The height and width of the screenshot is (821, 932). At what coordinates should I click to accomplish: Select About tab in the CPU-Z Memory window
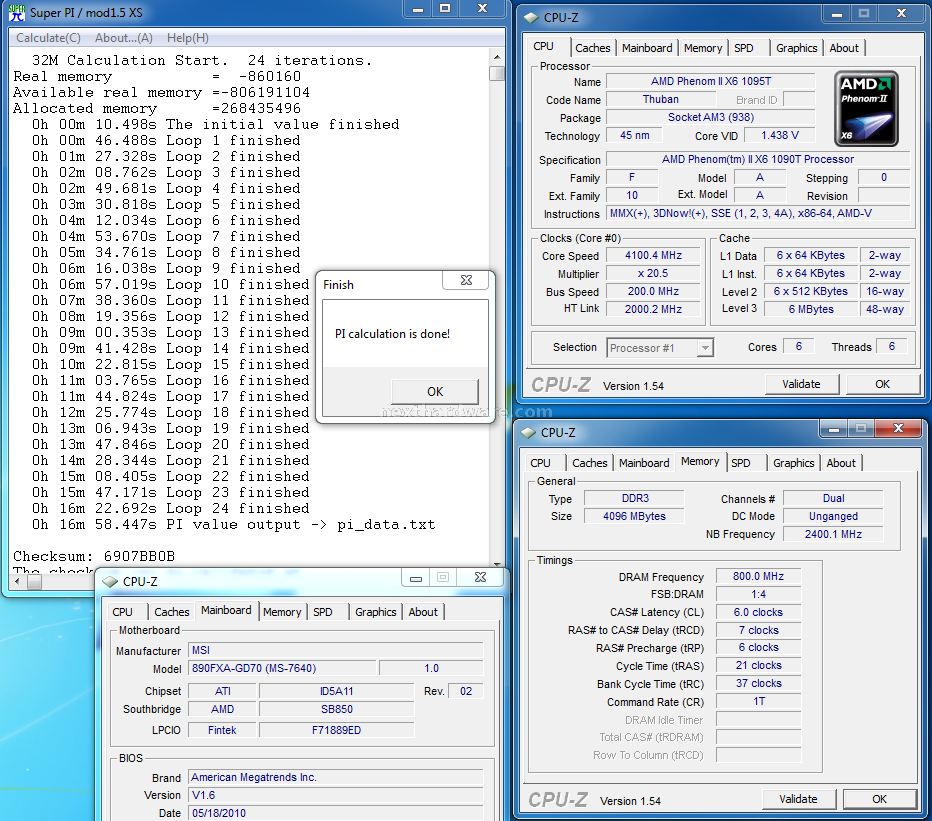(x=841, y=463)
